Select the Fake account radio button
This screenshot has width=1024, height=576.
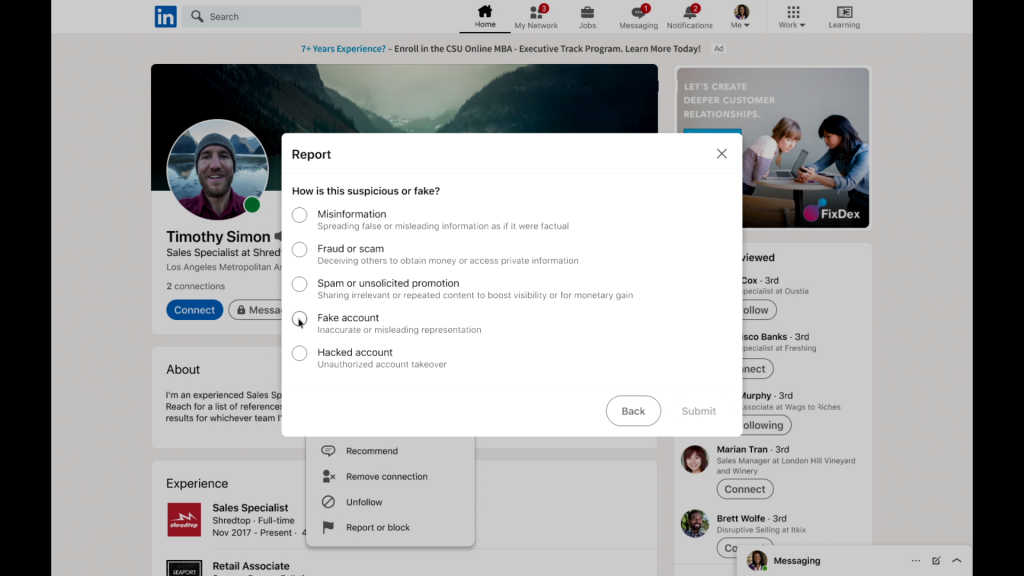(299, 319)
